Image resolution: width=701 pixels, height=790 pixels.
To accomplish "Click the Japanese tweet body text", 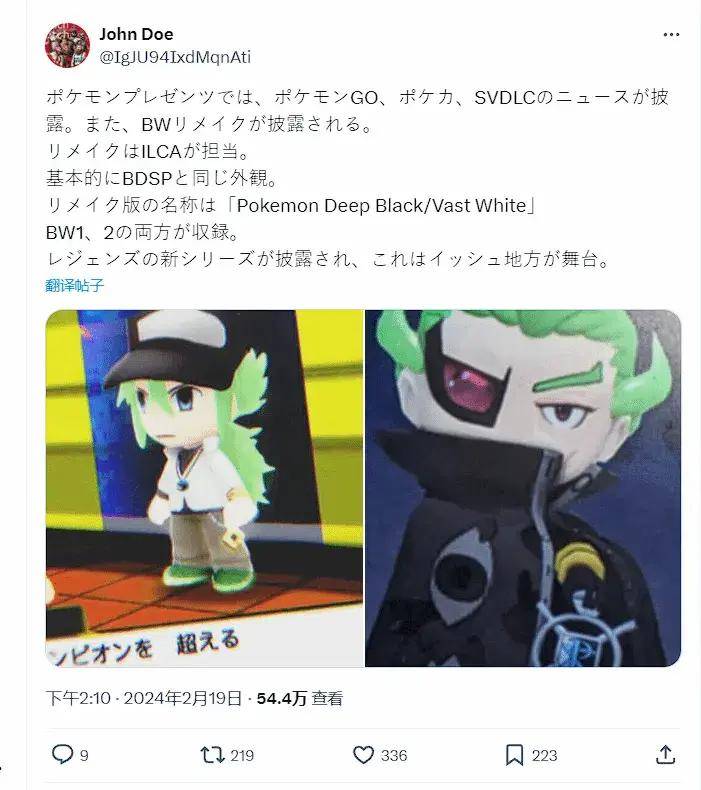I will coord(357,178).
